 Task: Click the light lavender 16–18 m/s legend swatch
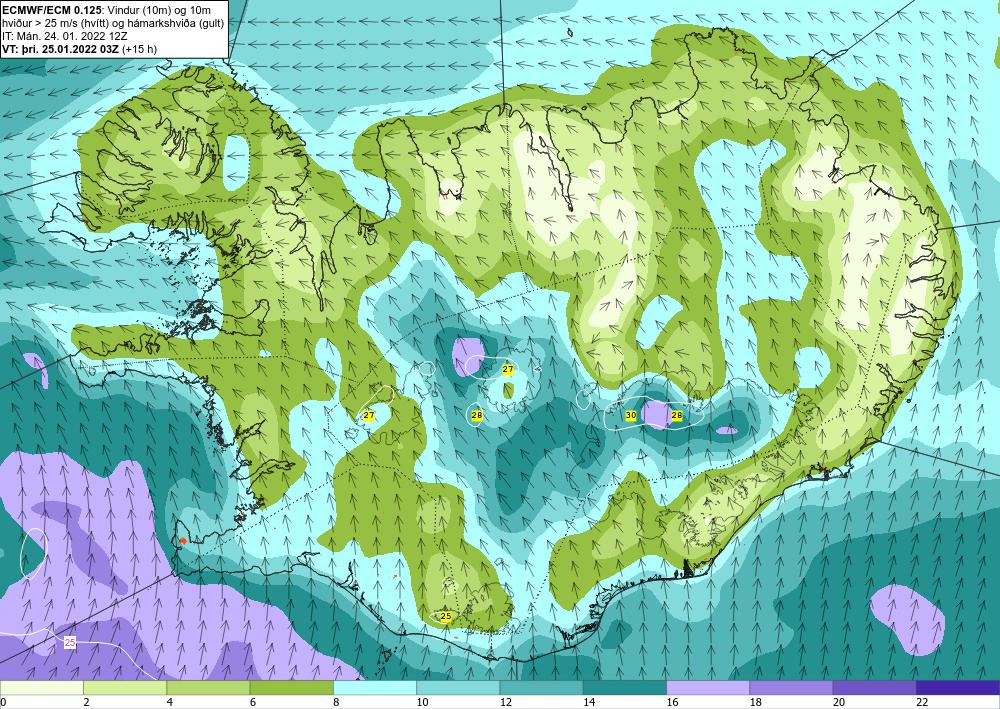(708, 688)
